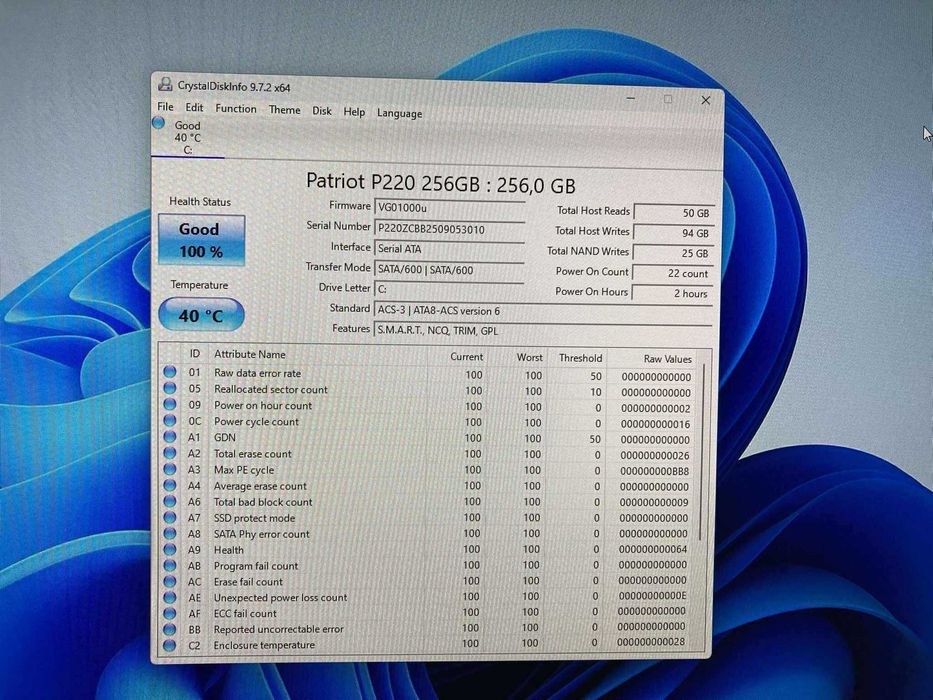
Task: Click the Power On Hours value 2 hours
Action: coord(672,293)
